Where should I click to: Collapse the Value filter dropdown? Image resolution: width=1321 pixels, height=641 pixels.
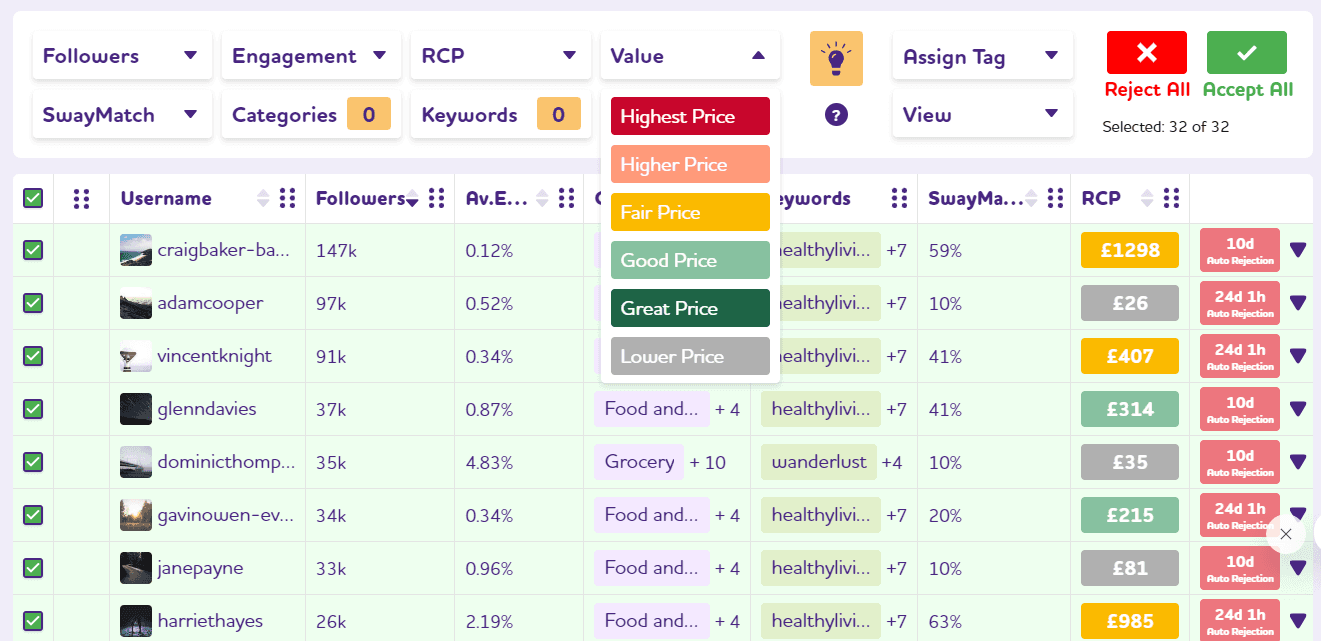[x=690, y=56]
